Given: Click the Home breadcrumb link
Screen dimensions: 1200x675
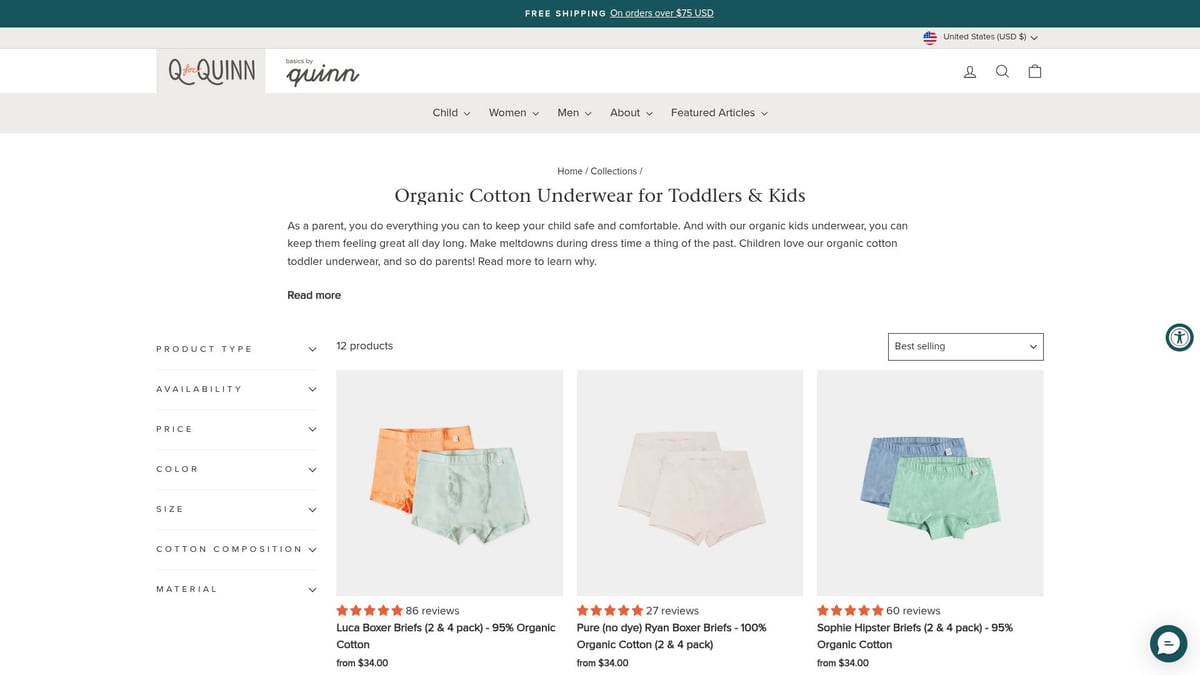Looking at the screenshot, I should click(x=570, y=171).
